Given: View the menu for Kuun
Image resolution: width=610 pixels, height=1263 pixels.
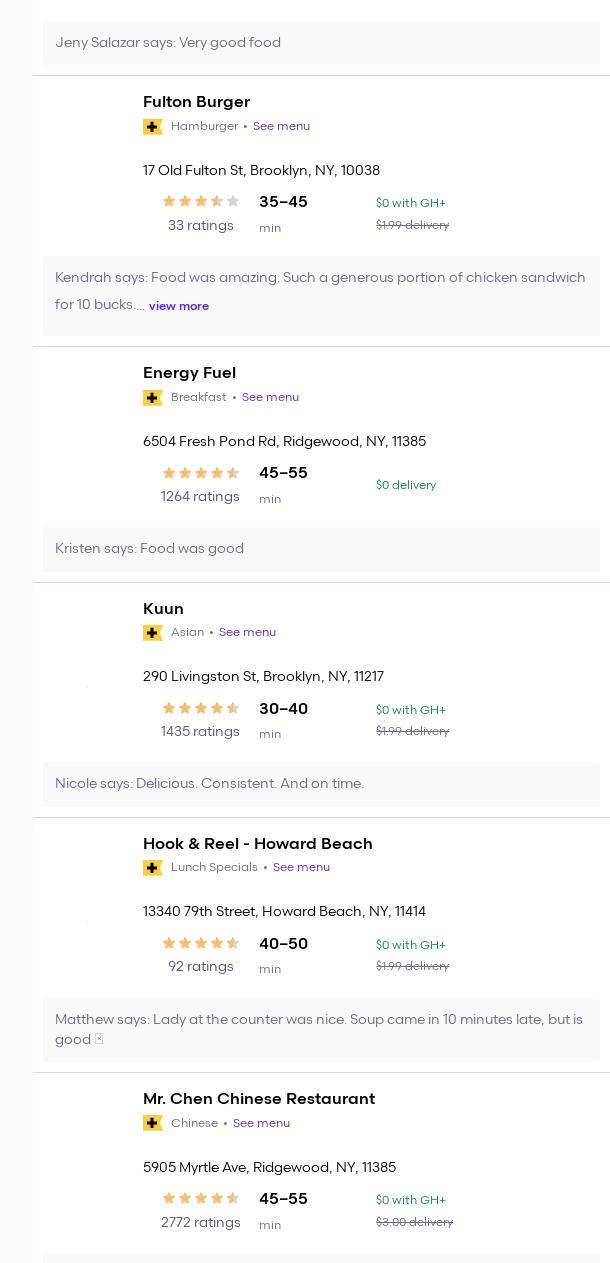Looking at the screenshot, I should (x=247, y=633).
